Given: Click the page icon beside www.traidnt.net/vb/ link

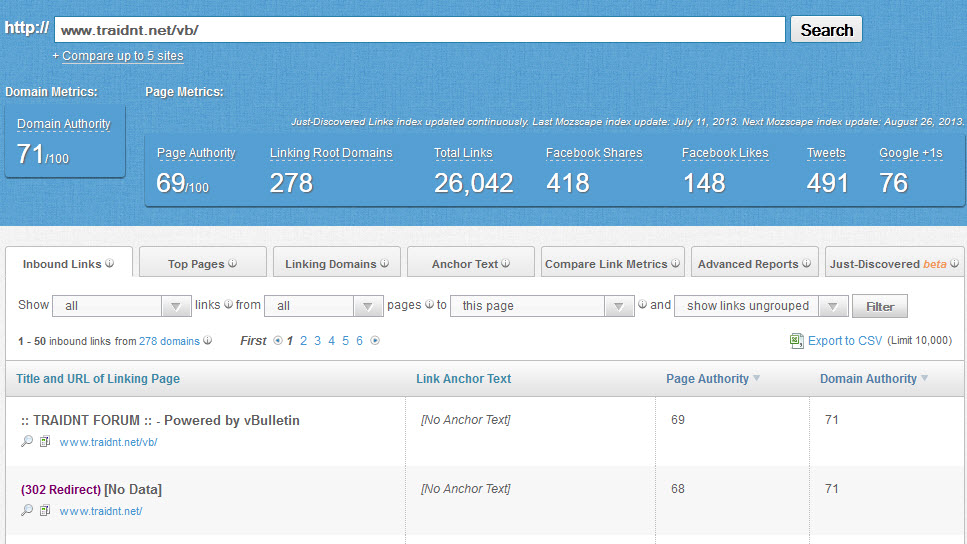Looking at the screenshot, I should 44,441.
